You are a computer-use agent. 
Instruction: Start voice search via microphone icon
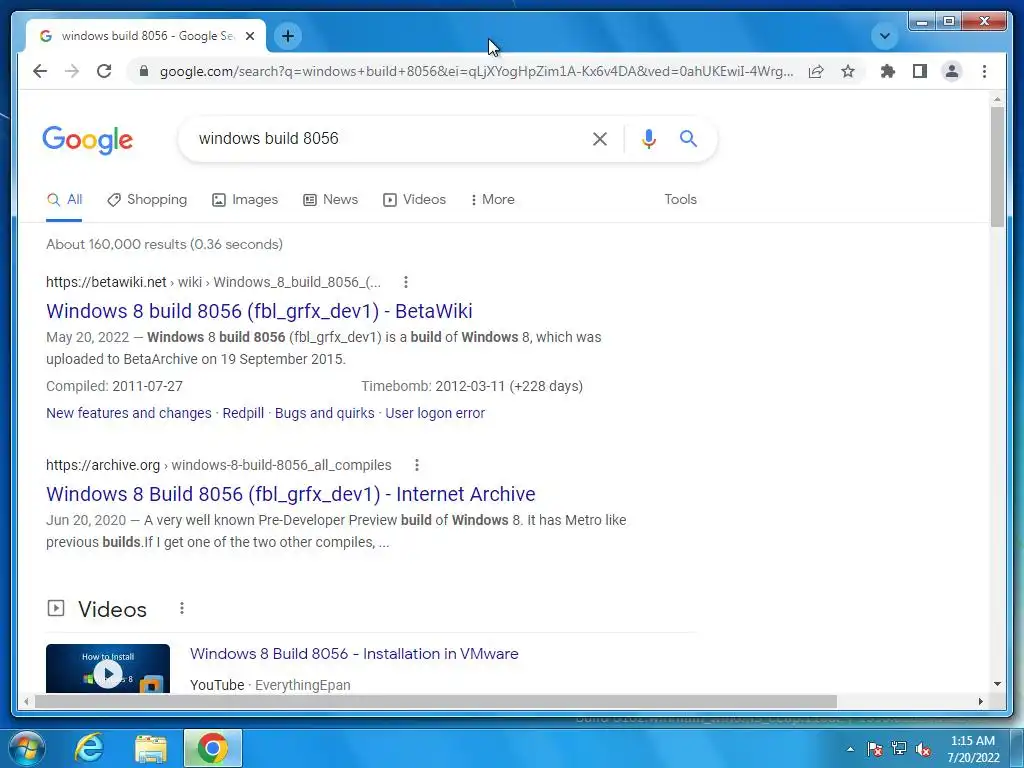tap(648, 138)
